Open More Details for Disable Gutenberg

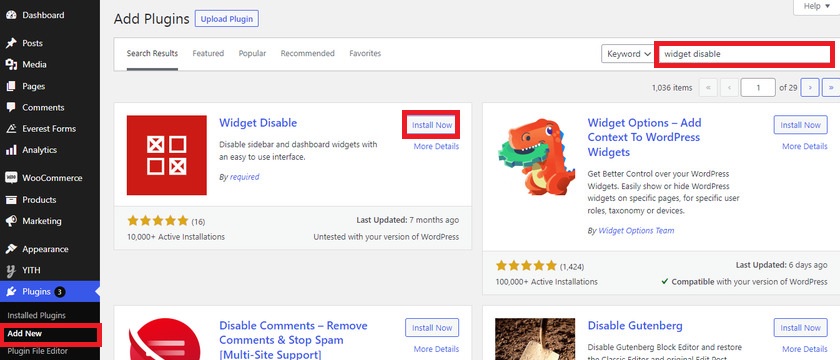pyautogui.click(x=805, y=349)
